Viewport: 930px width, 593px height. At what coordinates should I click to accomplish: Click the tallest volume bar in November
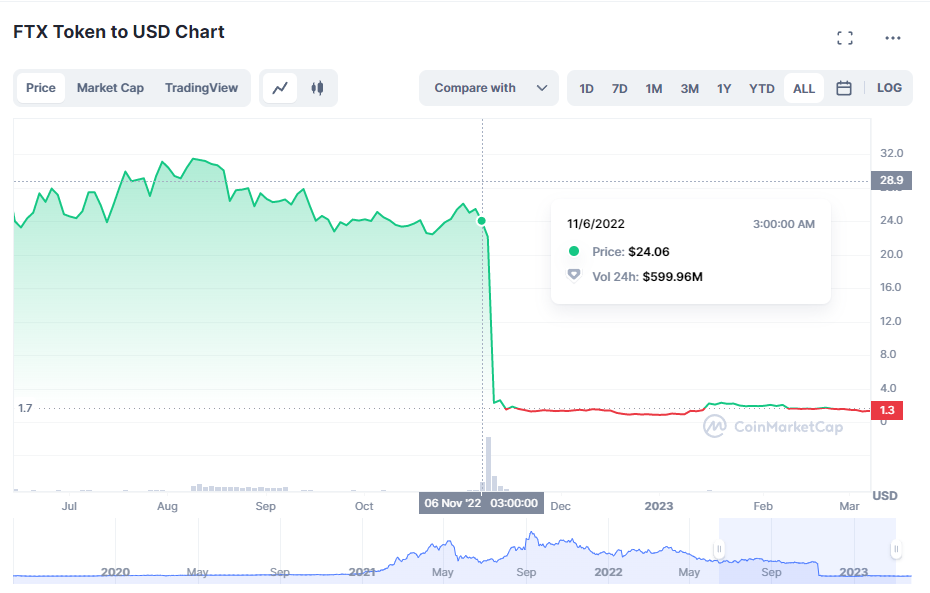point(489,464)
